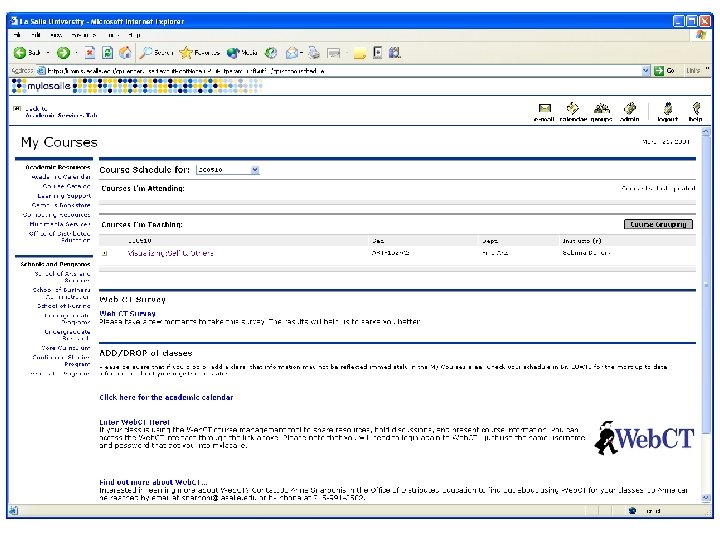Open e-mail from the portal icons
The image size is (720, 540).
coord(544,112)
